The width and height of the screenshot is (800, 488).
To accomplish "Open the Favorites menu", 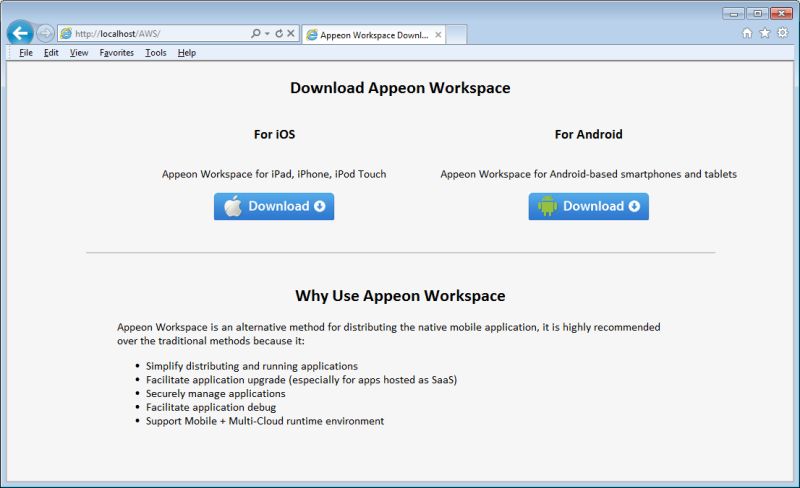I will point(117,53).
